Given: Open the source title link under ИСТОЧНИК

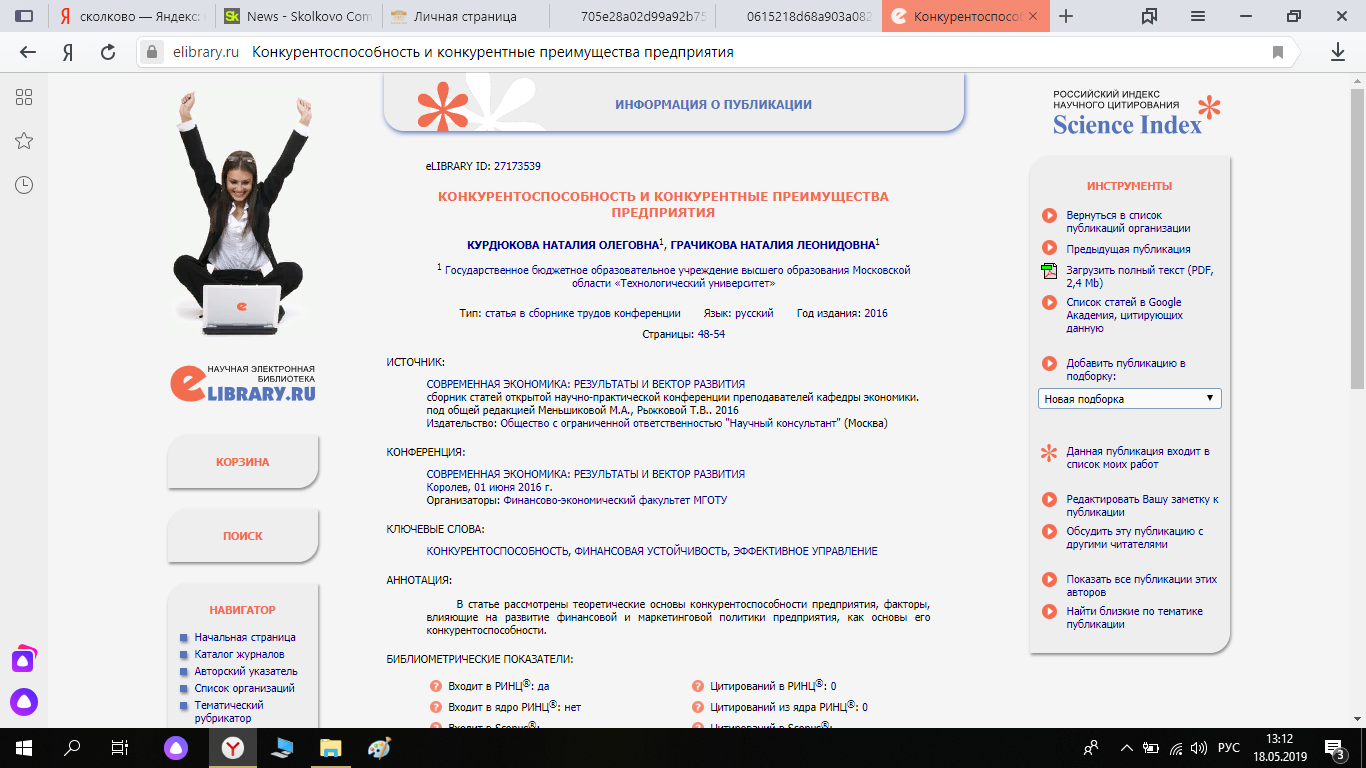Looking at the screenshot, I should pyautogui.click(x=586, y=384).
